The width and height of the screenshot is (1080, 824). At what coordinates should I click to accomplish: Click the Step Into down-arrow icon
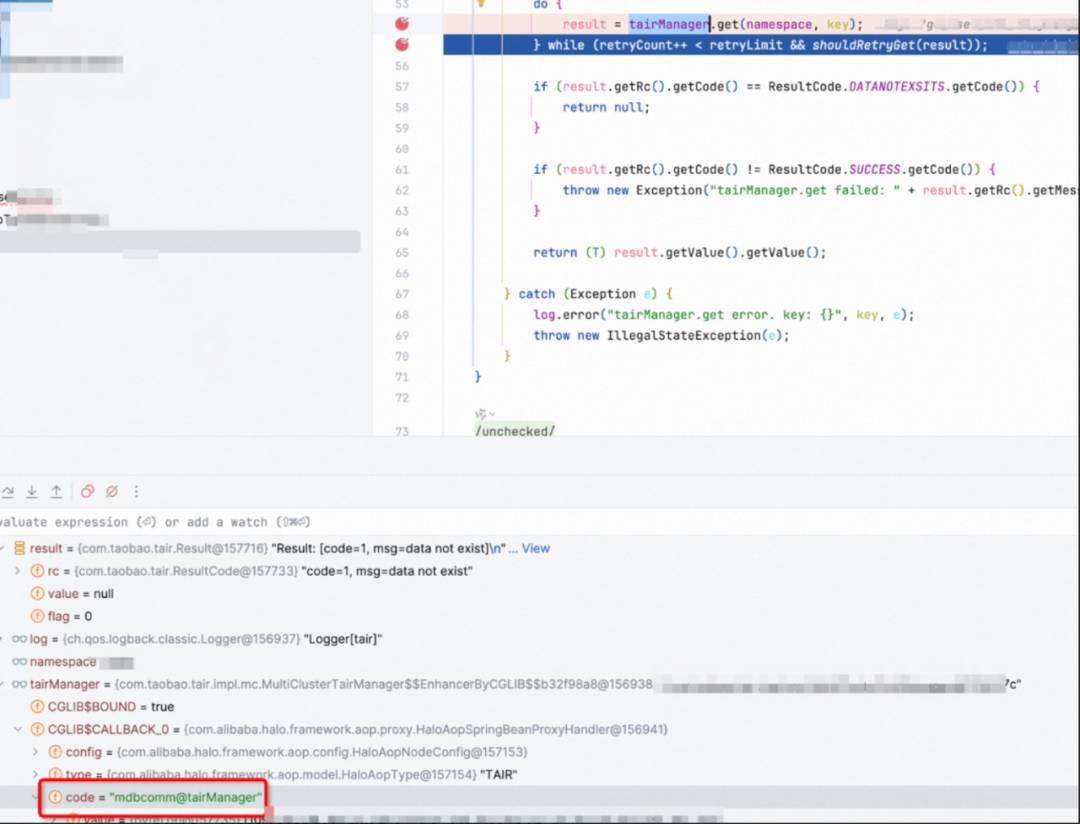[x=32, y=491]
